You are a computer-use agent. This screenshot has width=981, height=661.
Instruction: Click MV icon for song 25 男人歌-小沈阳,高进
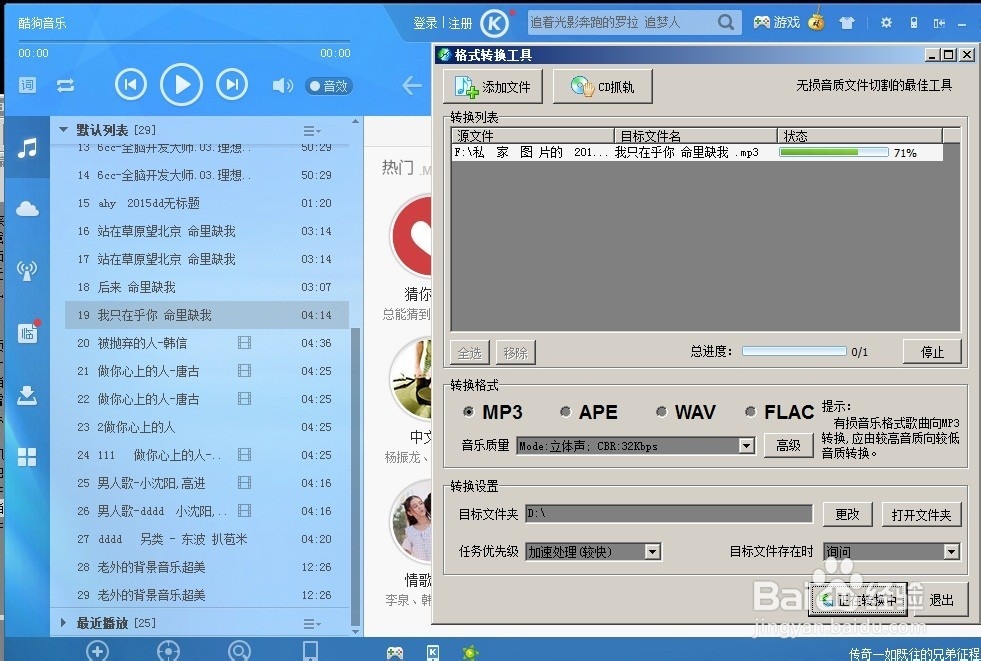[245, 482]
